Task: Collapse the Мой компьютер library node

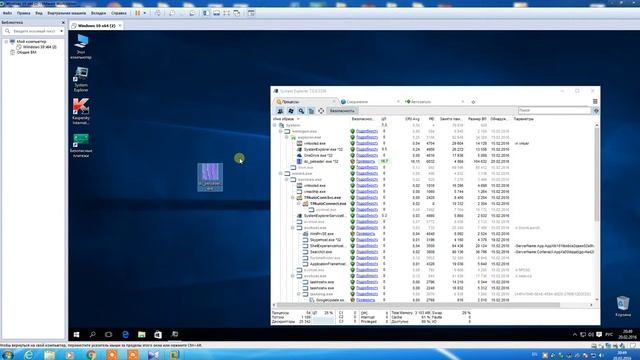Action: [x=6, y=42]
